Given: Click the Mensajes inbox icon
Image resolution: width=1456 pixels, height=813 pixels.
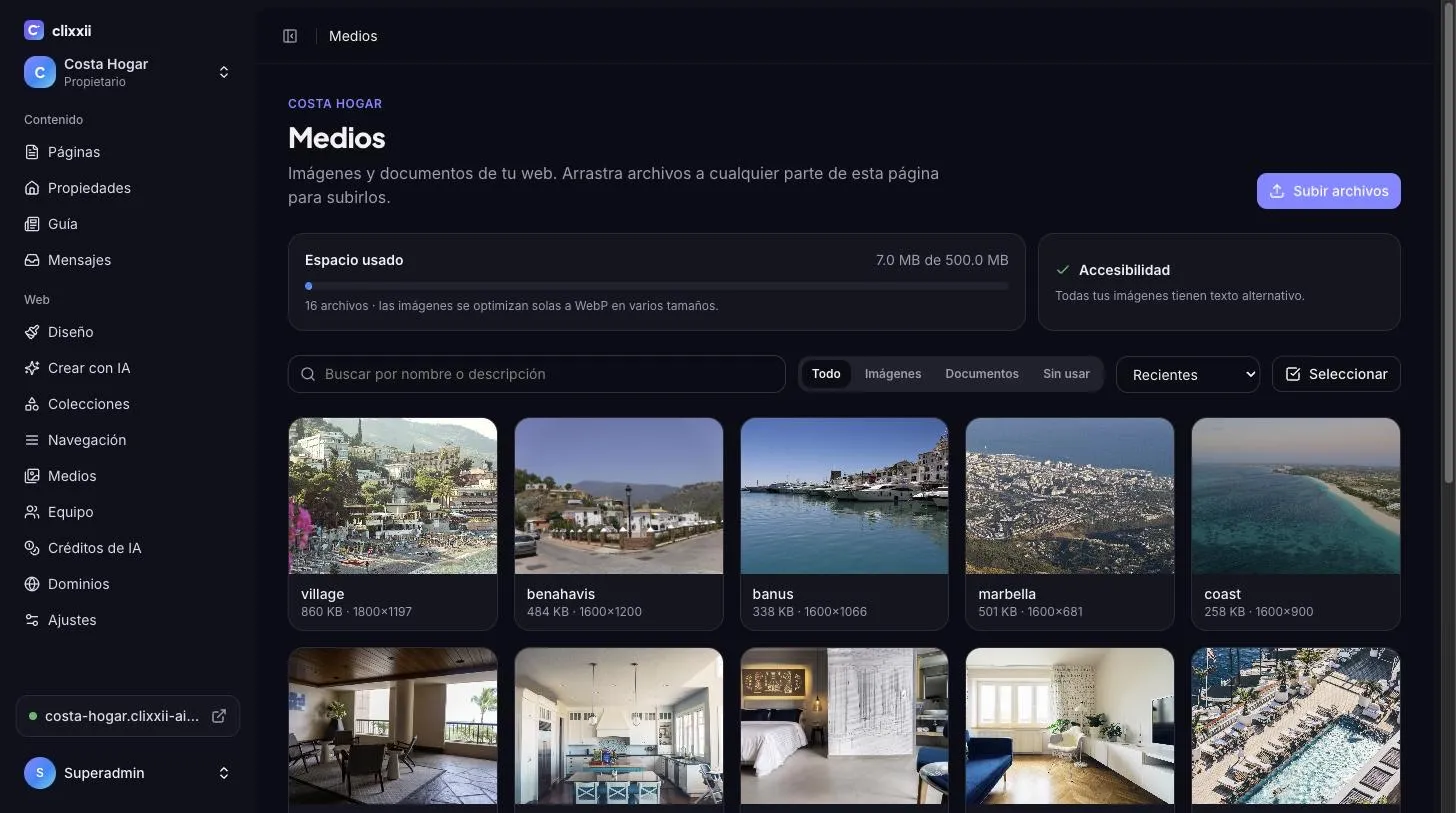Looking at the screenshot, I should coord(32,260).
